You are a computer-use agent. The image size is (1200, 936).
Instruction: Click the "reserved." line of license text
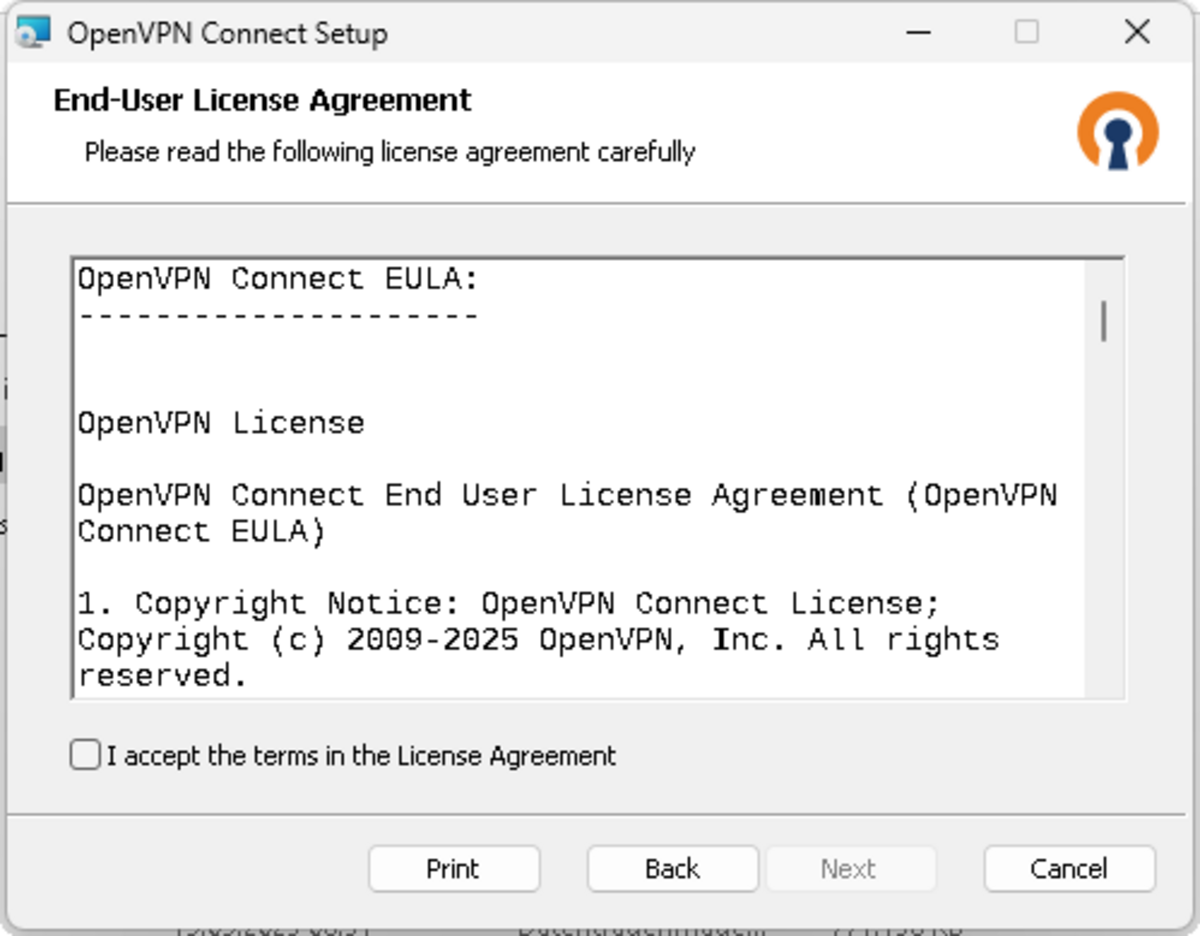point(162,676)
